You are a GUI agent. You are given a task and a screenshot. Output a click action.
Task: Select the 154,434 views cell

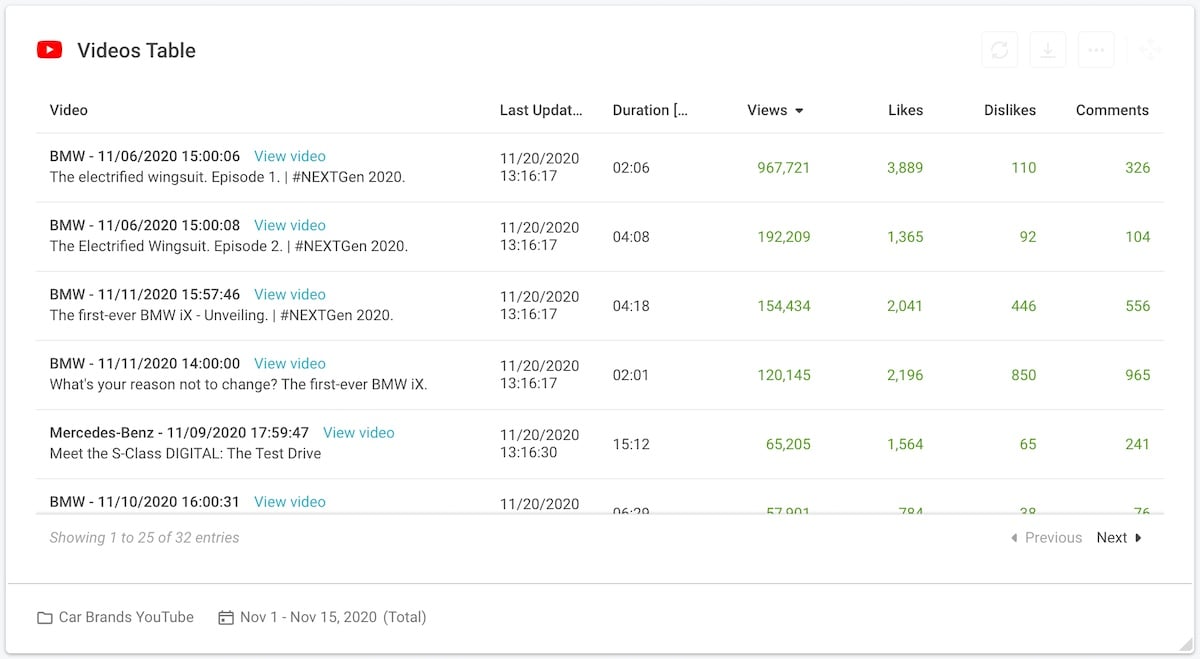(x=783, y=305)
